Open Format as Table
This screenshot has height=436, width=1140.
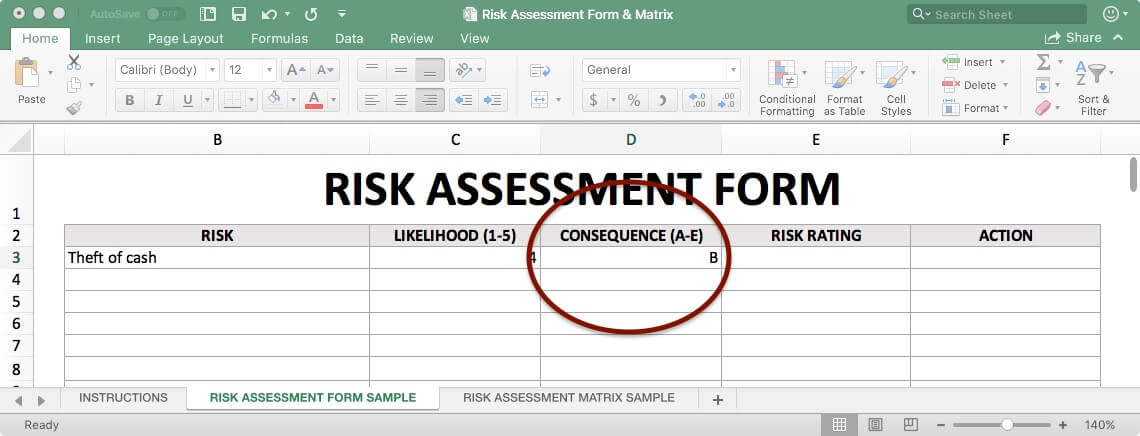(x=844, y=88)
